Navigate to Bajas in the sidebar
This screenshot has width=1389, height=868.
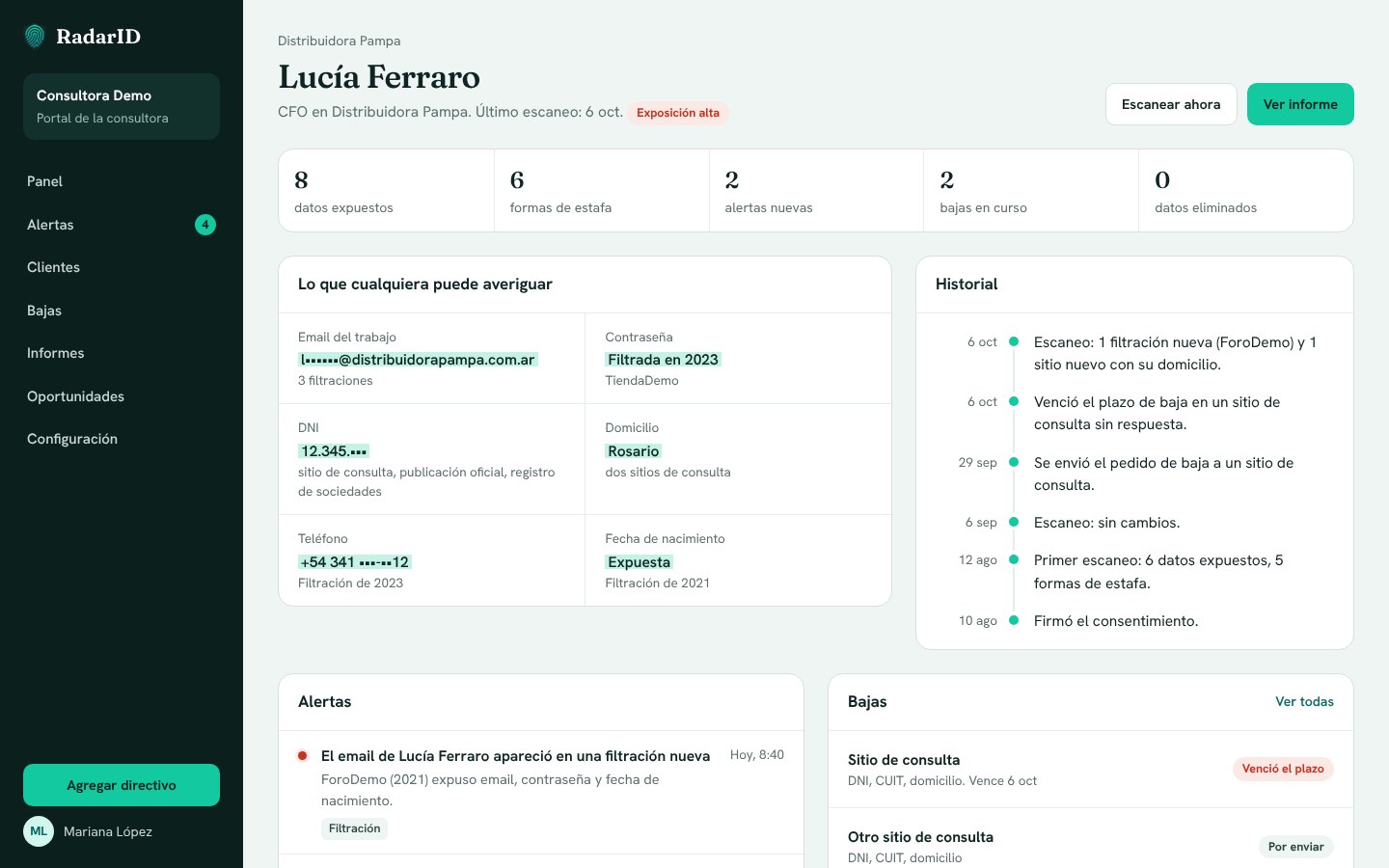point(122,311)
